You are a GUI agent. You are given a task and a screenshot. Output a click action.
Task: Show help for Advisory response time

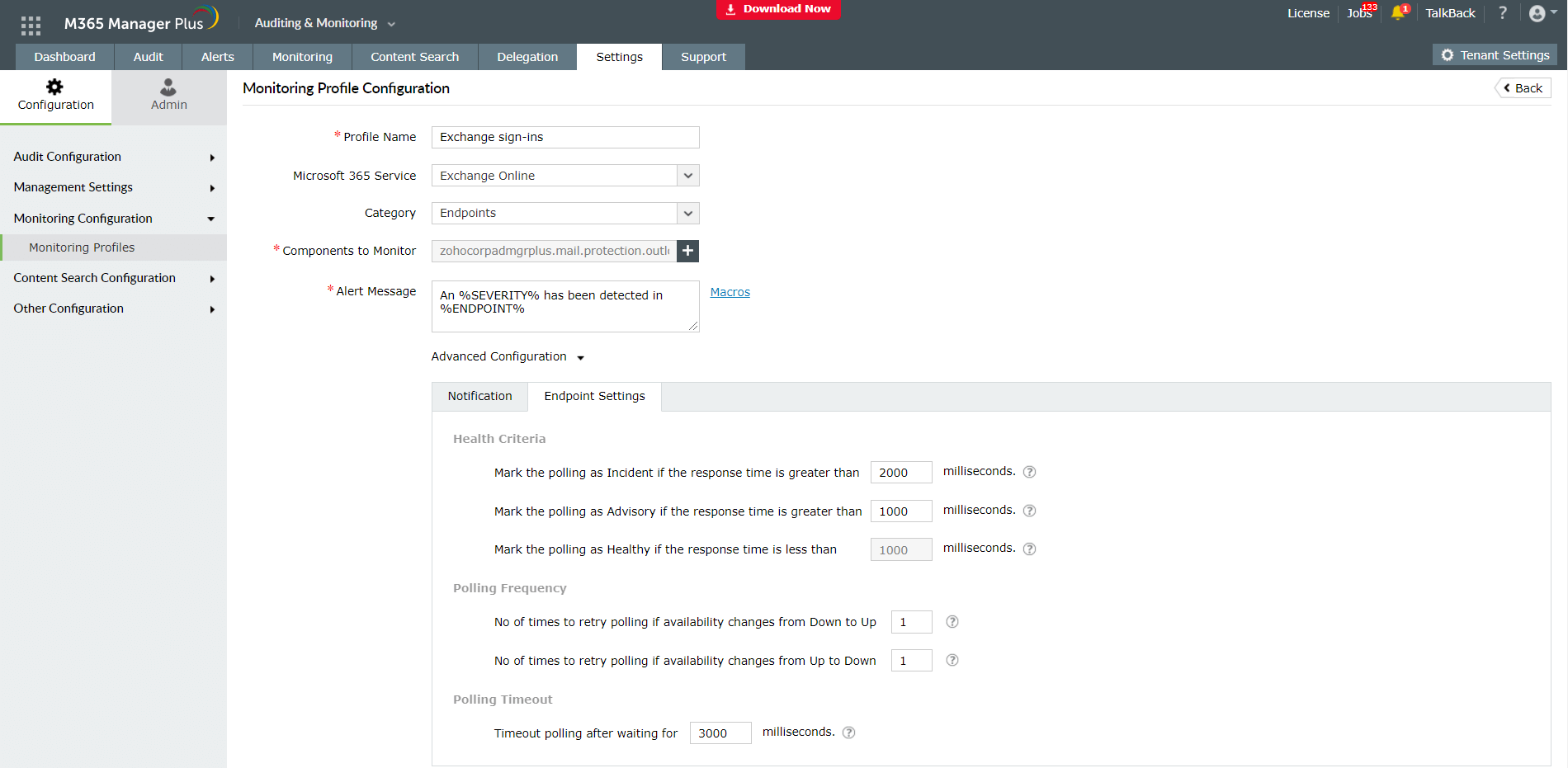coord(1029,511)
